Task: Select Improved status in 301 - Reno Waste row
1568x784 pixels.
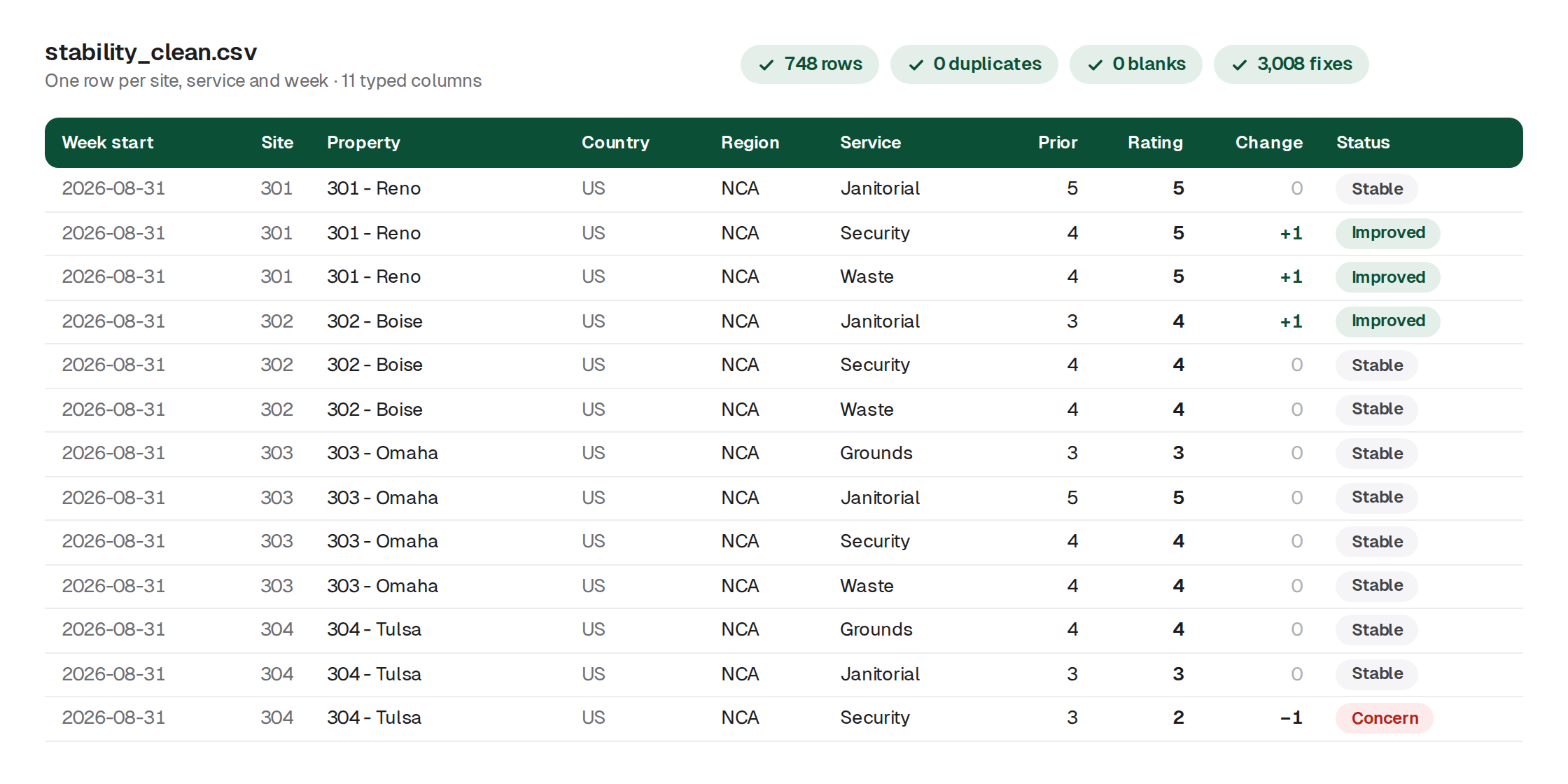Action: coord(1388,277)
